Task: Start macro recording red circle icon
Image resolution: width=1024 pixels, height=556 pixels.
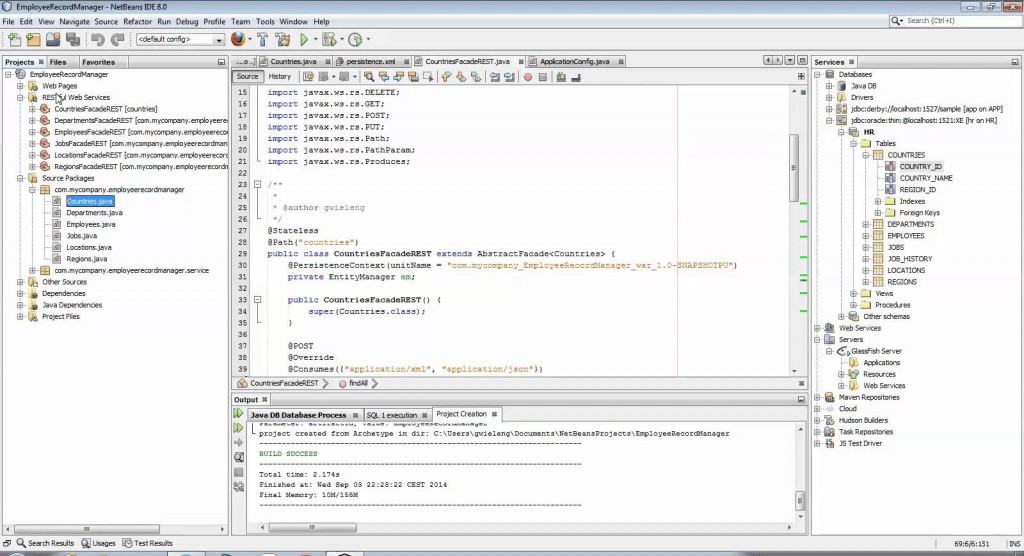Action: point(527,76)
